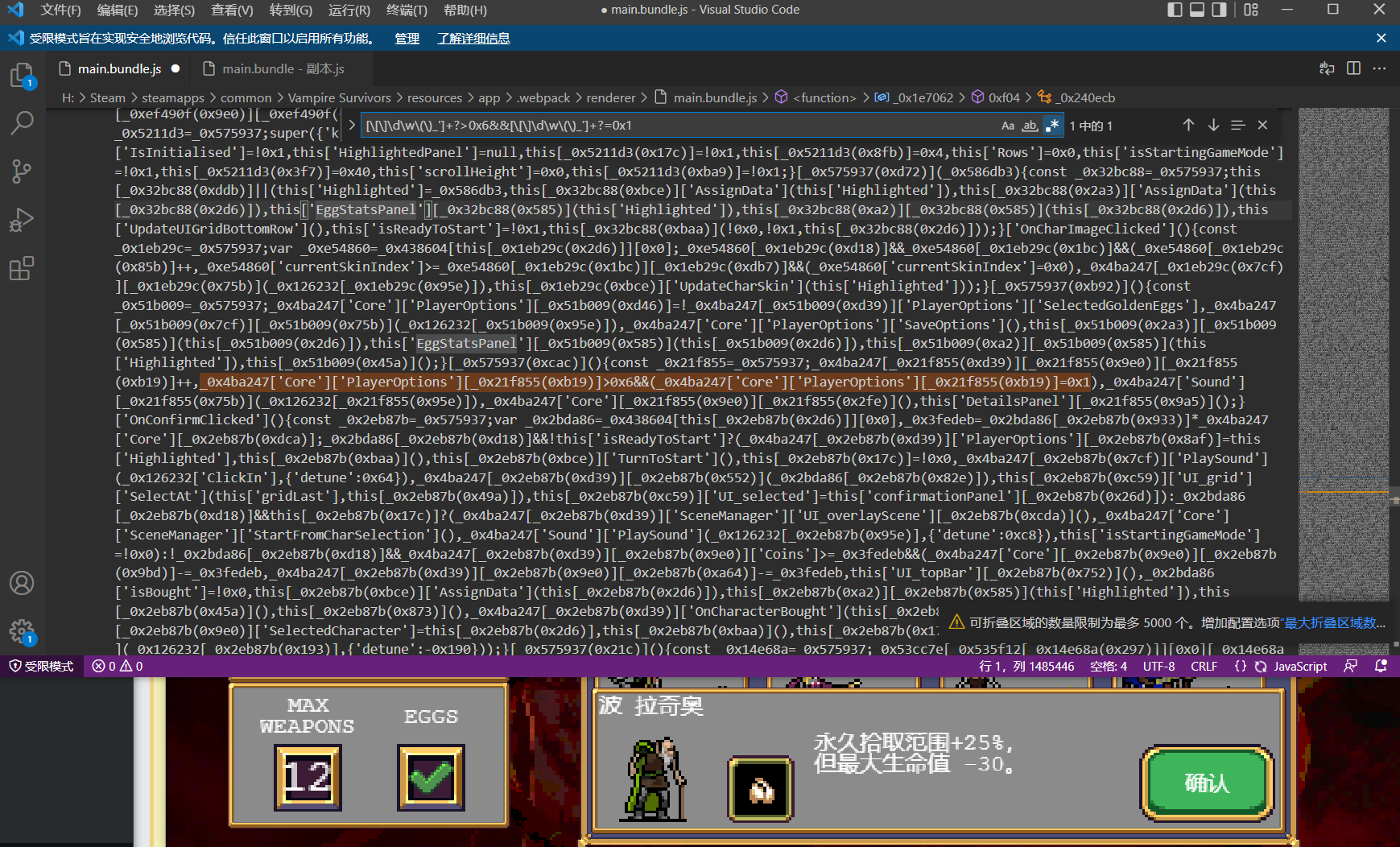Open the <function> symbol breadcrumb
Screen dimensions: 1400x847
click(816, 97)
